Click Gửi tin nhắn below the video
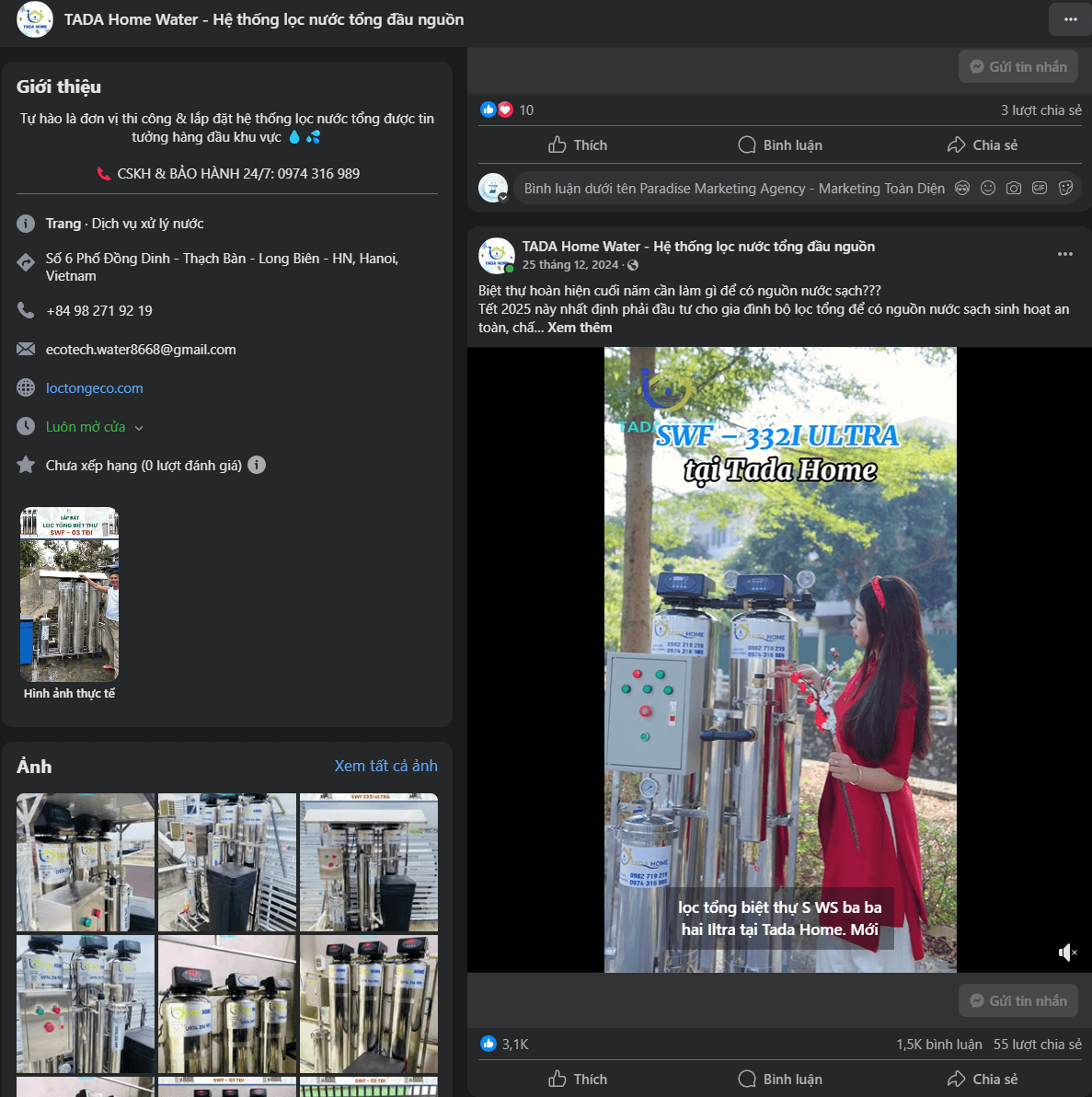The image size is (1092, 1097). click(x=1017, y=1001)
